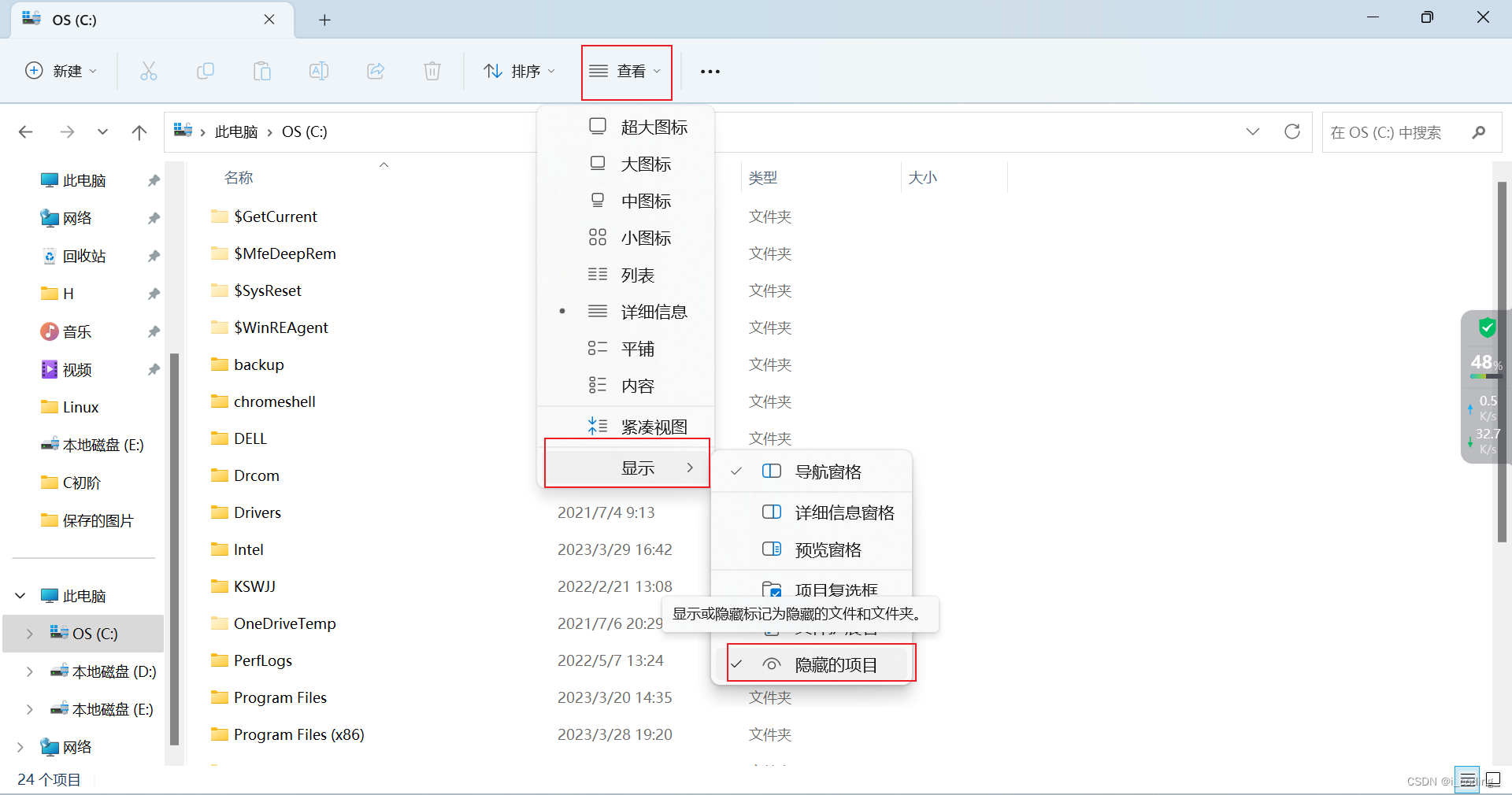Unpin 此电脑 from quick access
This screenshot has width=1512, height=795.
click(x=154, y=180)
